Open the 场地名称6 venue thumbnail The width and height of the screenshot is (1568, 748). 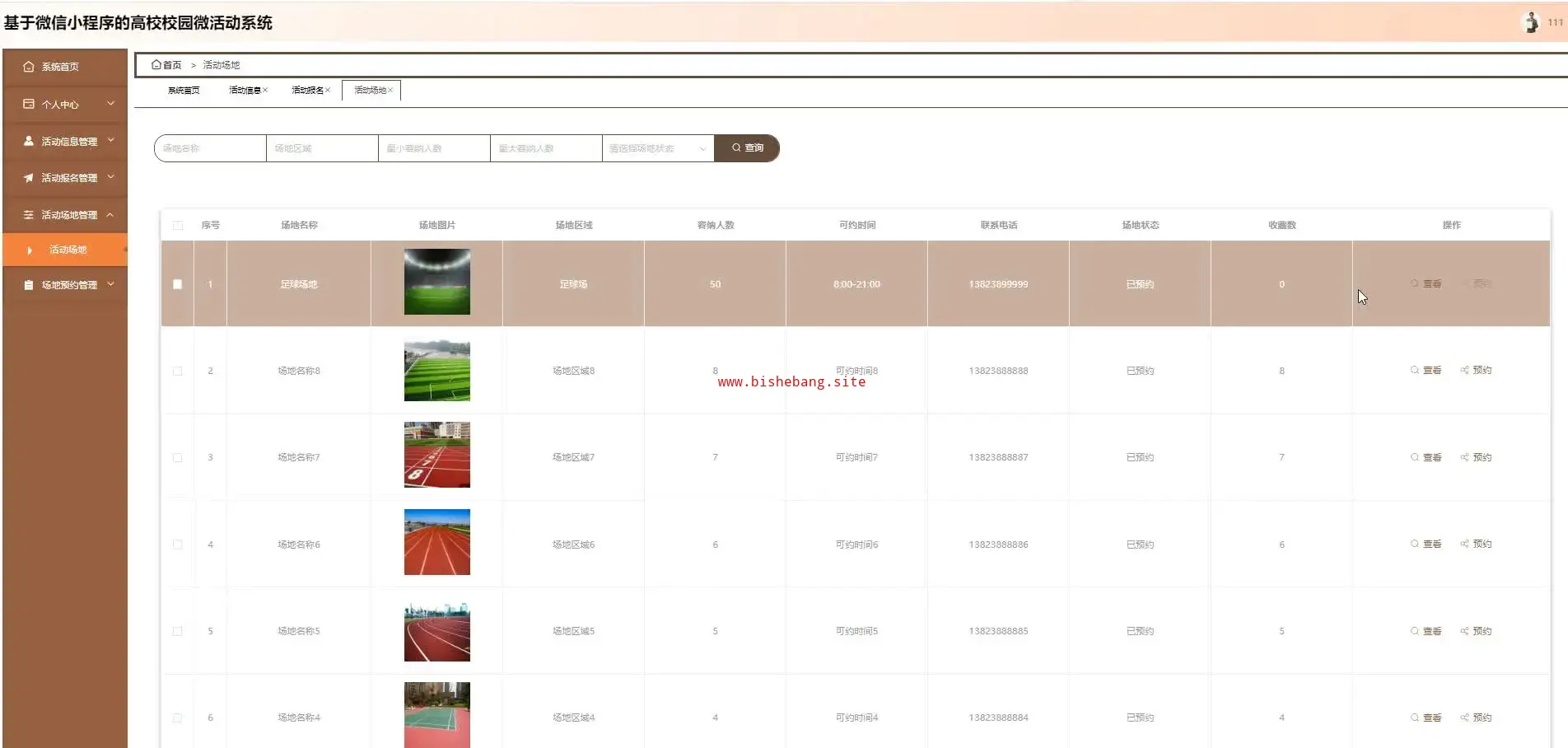click(437, 542)
